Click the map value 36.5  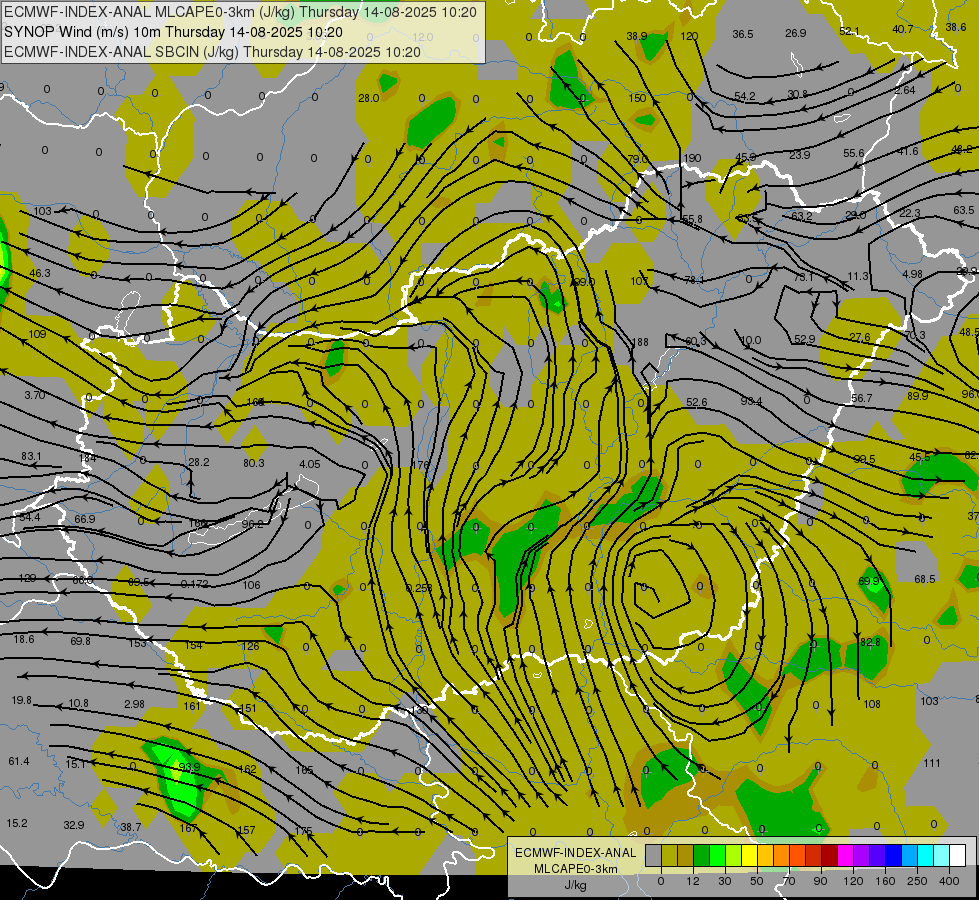(742, 34)
